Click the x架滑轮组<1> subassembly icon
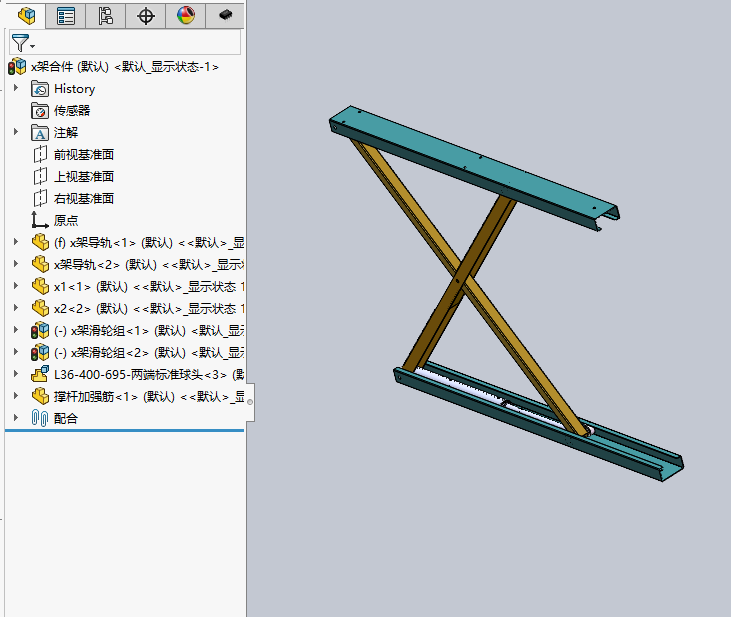731x617 pixels. pos(40,331)
